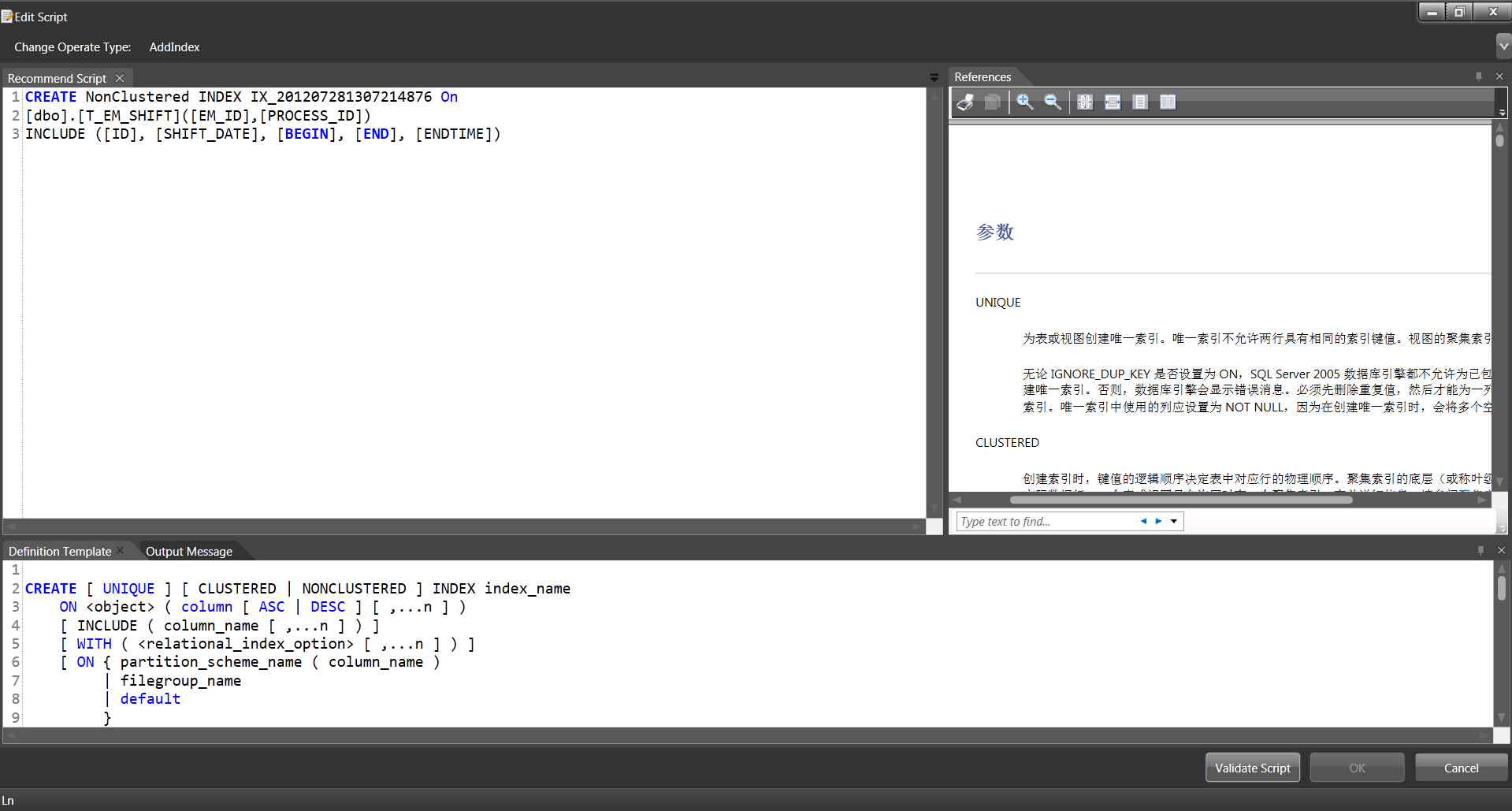Click the AddIndex operate type value
The width and height of the screenshot is (1512, 811).
pyautogui.click(x=174, y=47)
